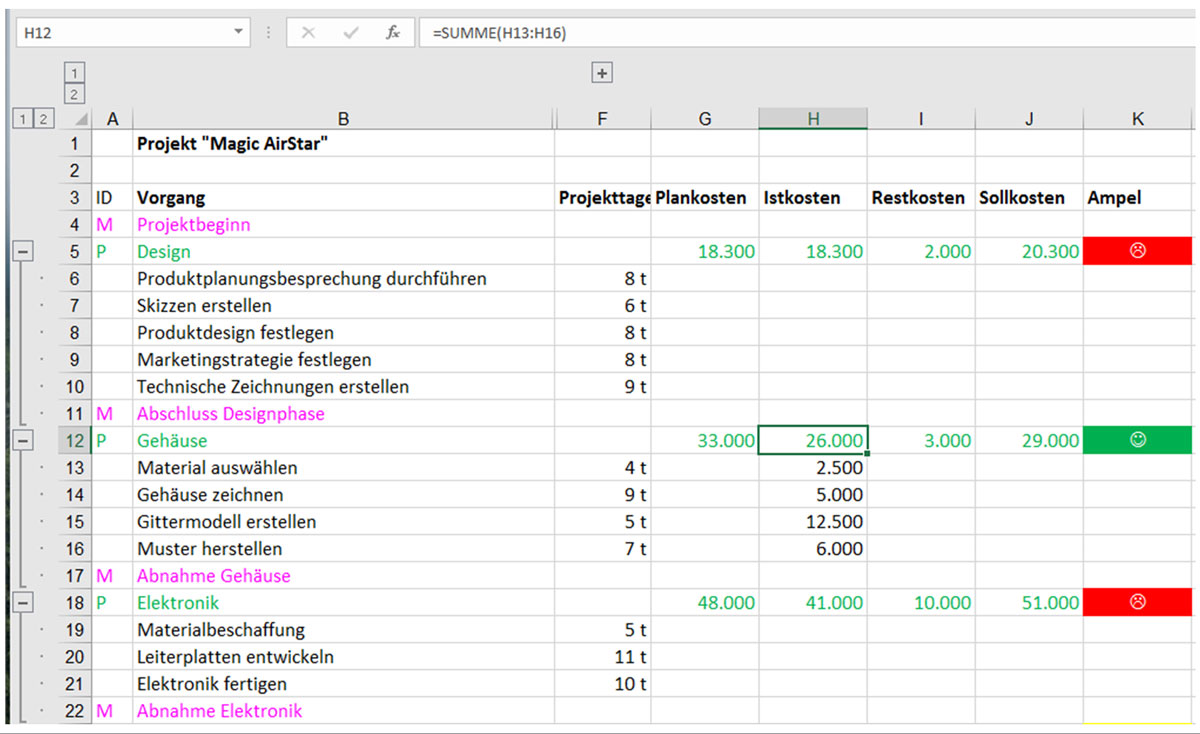Show column outline level 1
1200x734 pixels.
[74, 72]
